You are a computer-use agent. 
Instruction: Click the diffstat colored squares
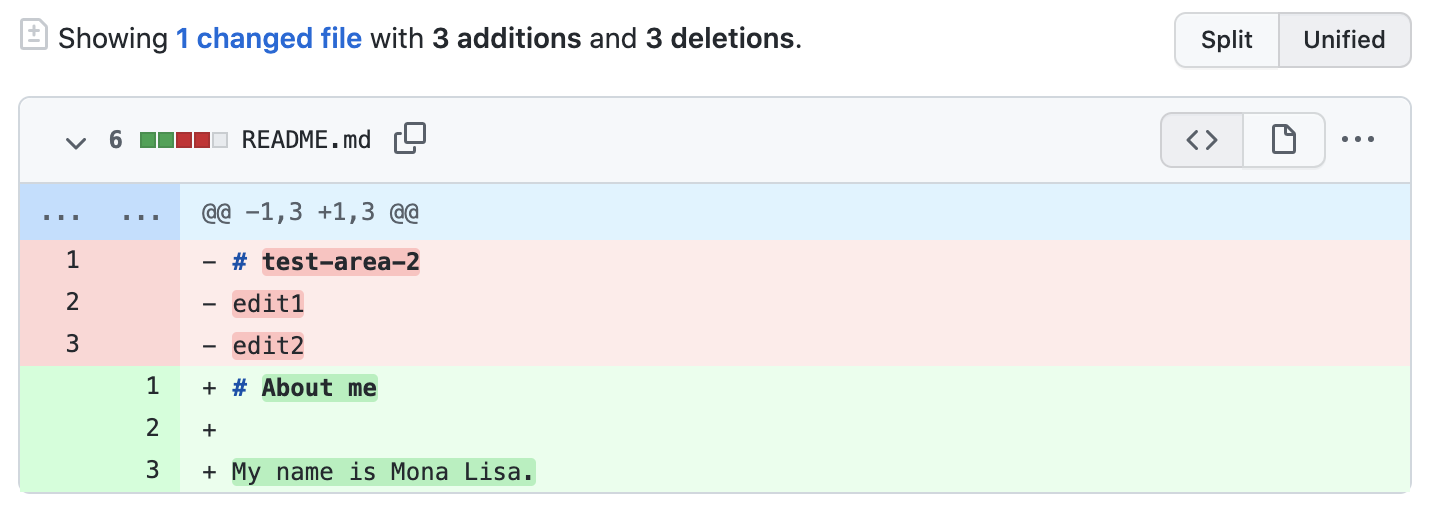click(x=184, y=140)
